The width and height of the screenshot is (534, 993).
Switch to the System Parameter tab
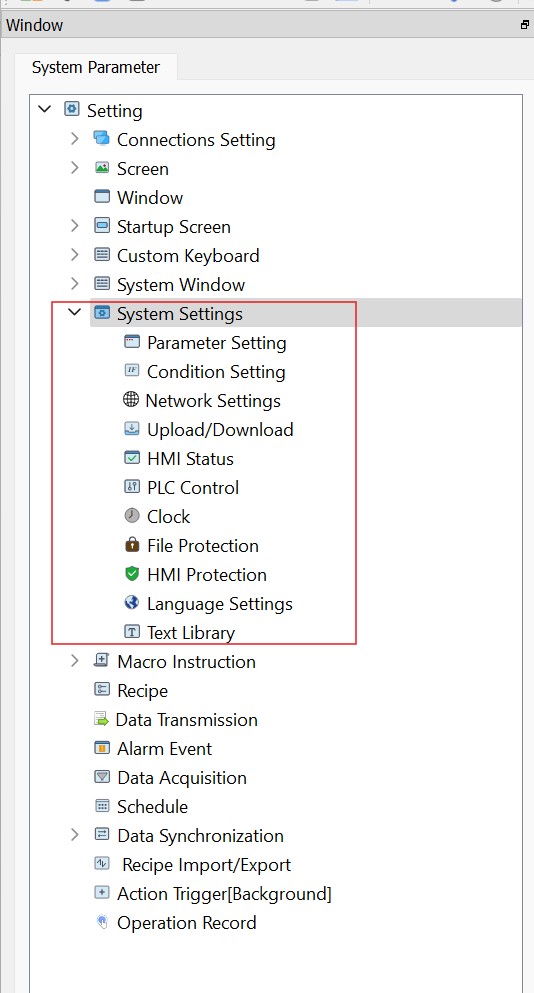[x=96, y=67]
